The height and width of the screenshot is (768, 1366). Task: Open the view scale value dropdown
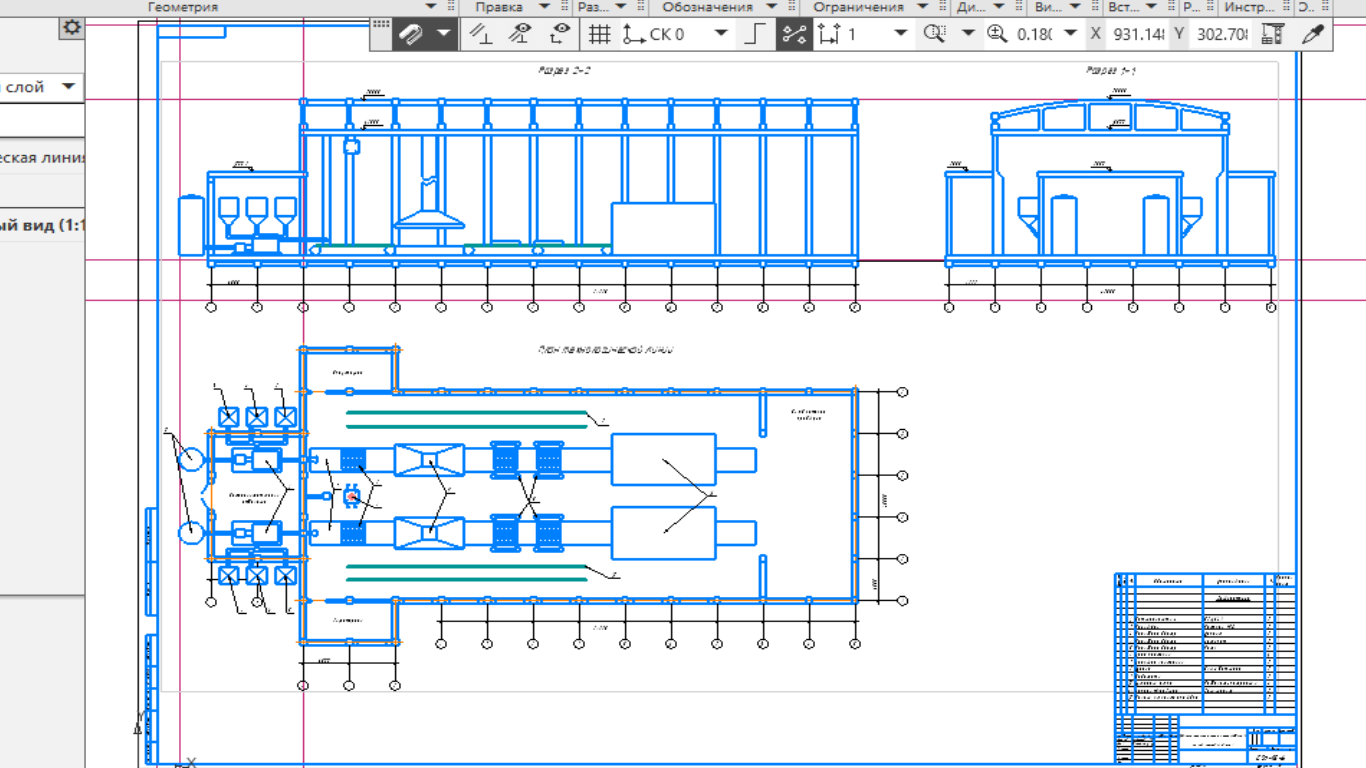click(x=900, y=34)
